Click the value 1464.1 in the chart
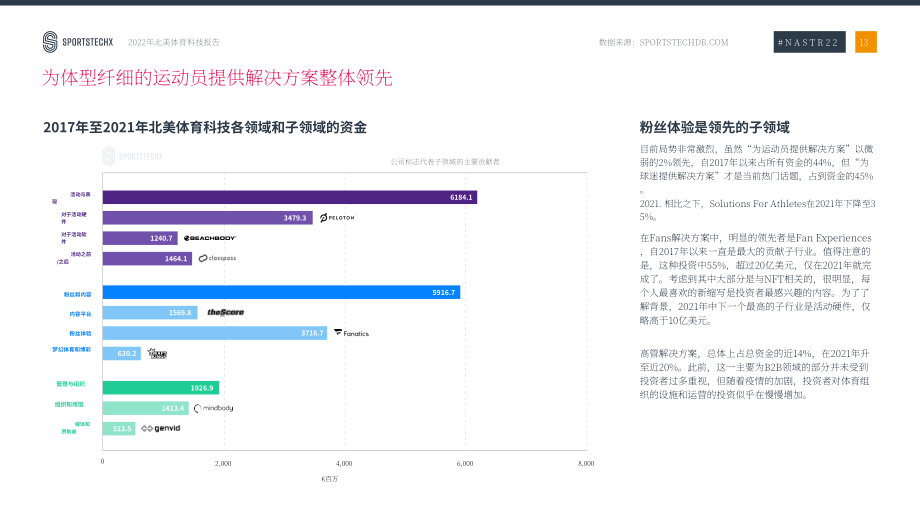This screenshot has width=920, height=518. click(176, 259)
